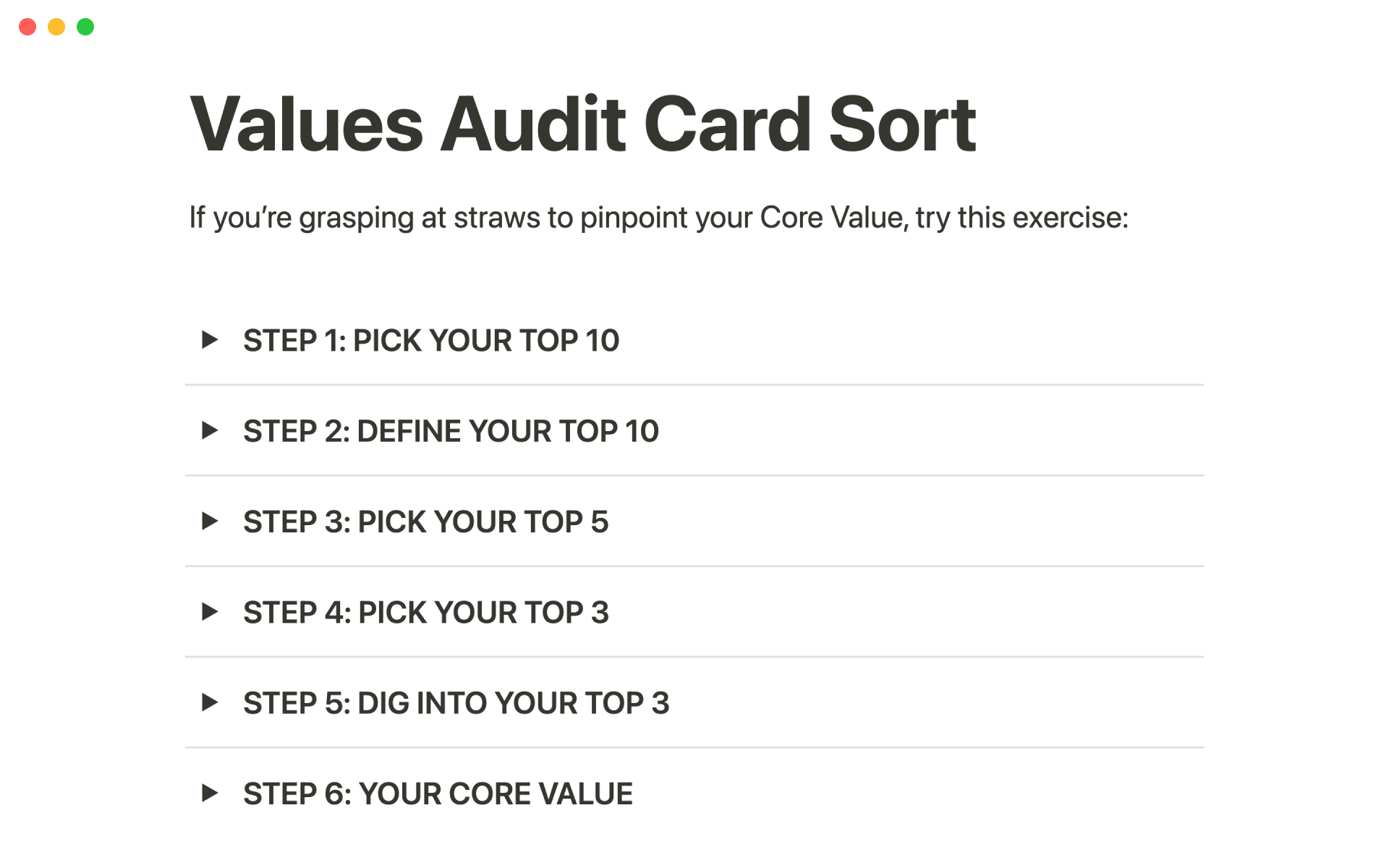The image size is (1389, 868).
Task: Minimize the window using the yellow button
Action: [56, 27]
